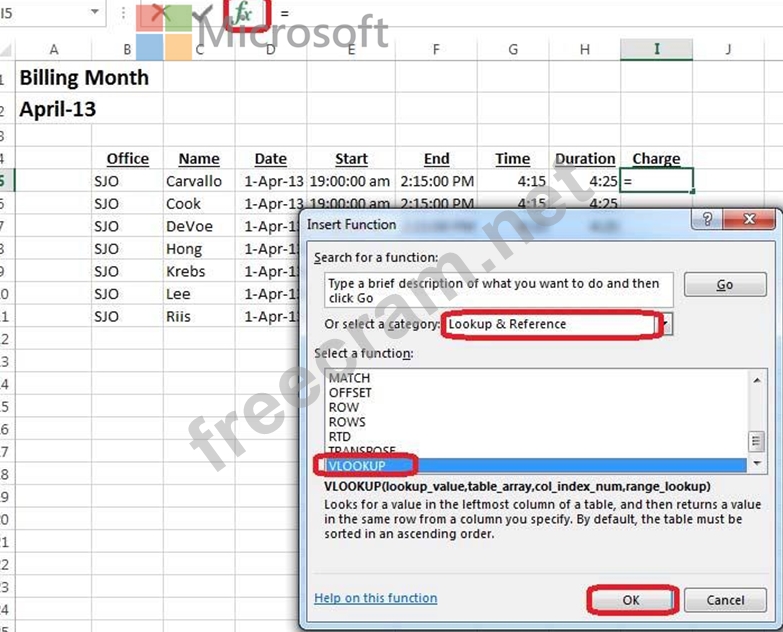Open the category dropdown Lookup & Reference
Screen dimensions: 783x632
(x=667, y=324)
